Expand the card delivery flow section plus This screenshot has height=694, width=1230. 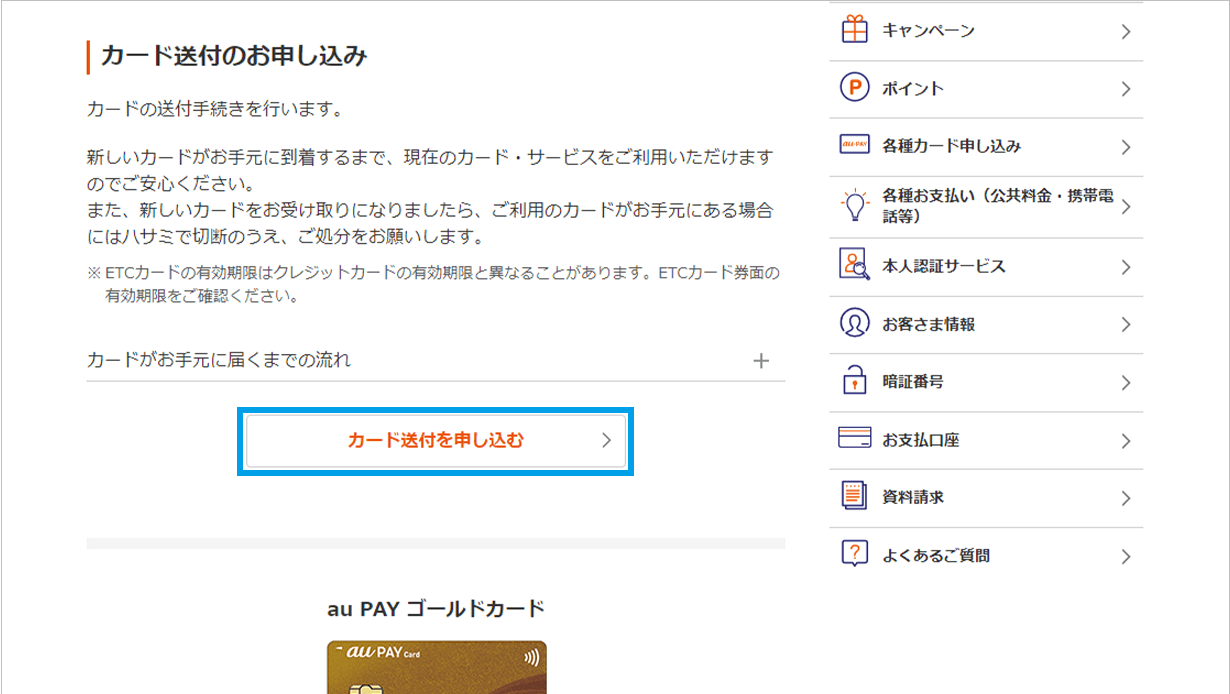pos(761,361)
